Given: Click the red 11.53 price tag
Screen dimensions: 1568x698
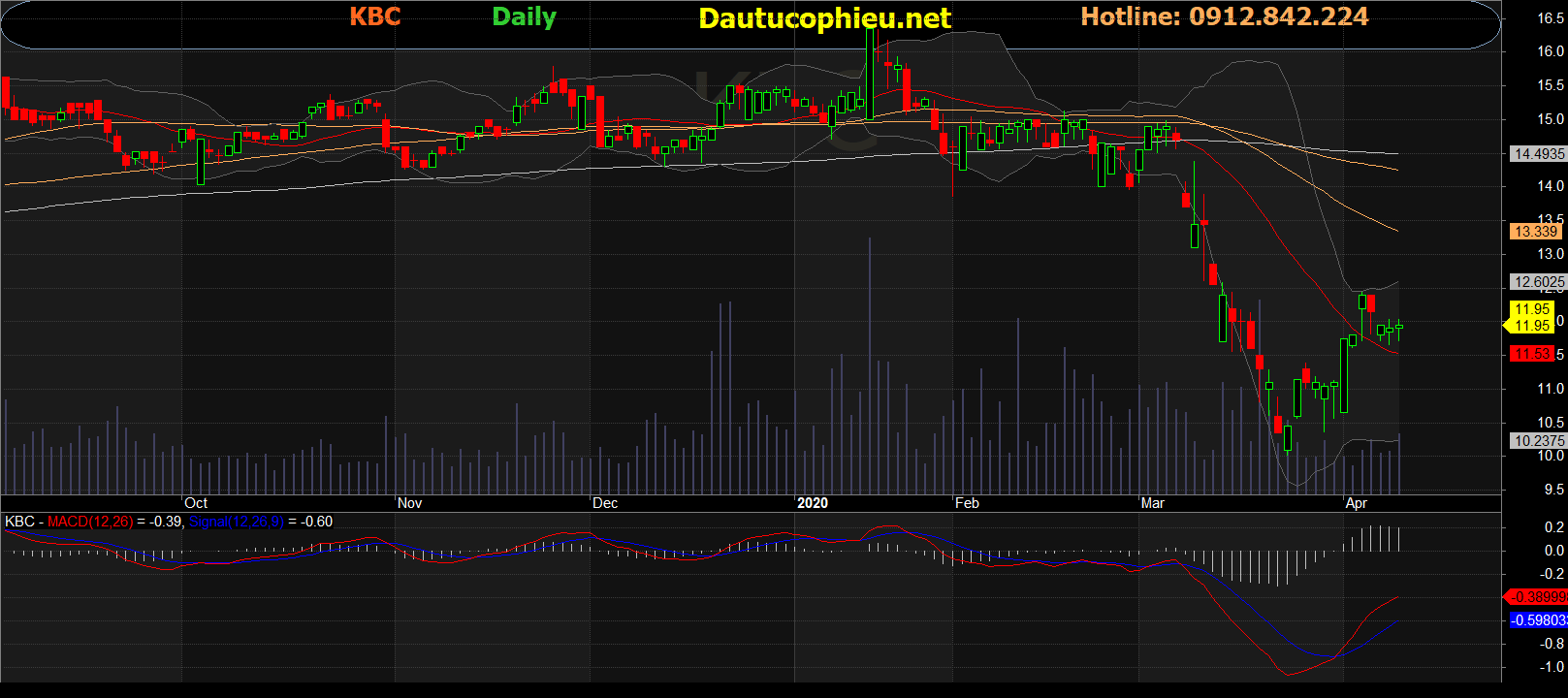Looking at the screenshot, I should point(1532,354).
